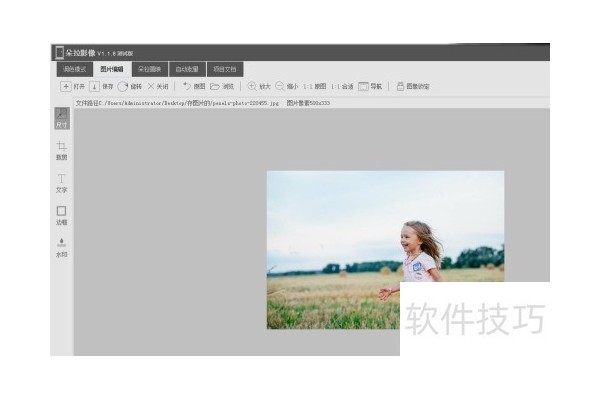Fit image with 1:1 合适
The width and height of the screenshot is (600, 400).
(x=342, y=87)
